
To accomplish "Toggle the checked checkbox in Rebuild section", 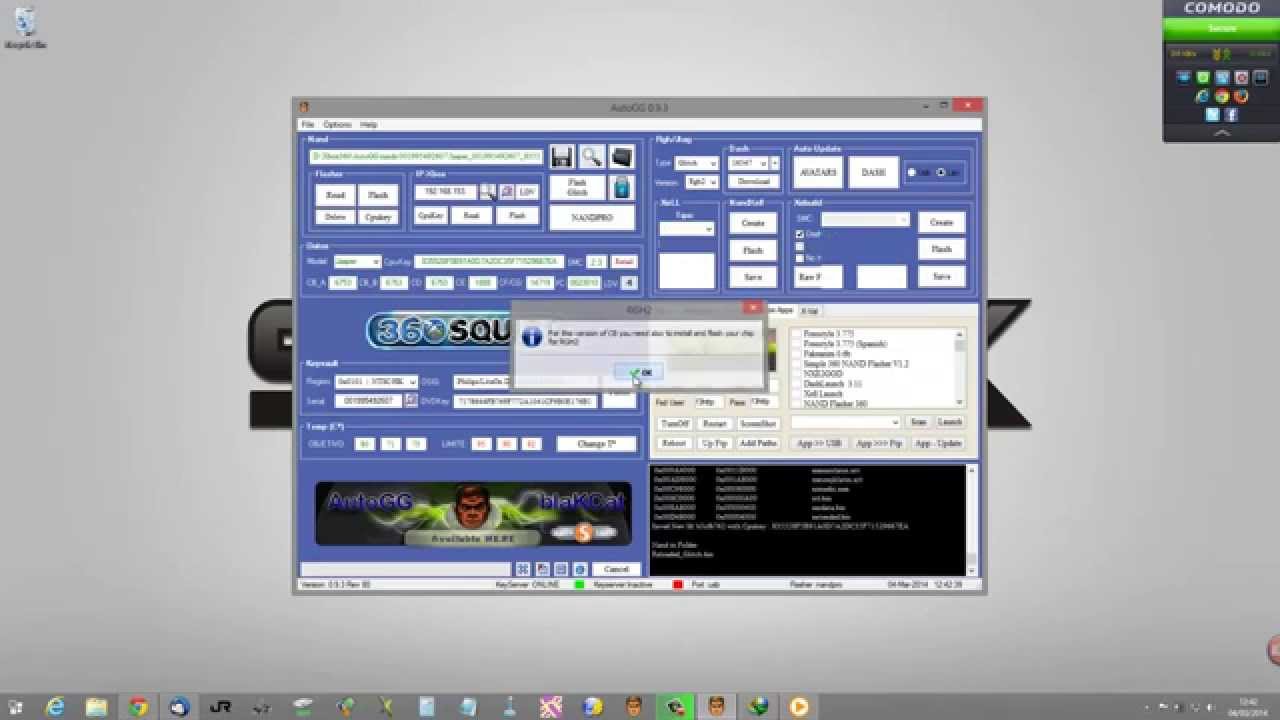I will click(799, 234).
